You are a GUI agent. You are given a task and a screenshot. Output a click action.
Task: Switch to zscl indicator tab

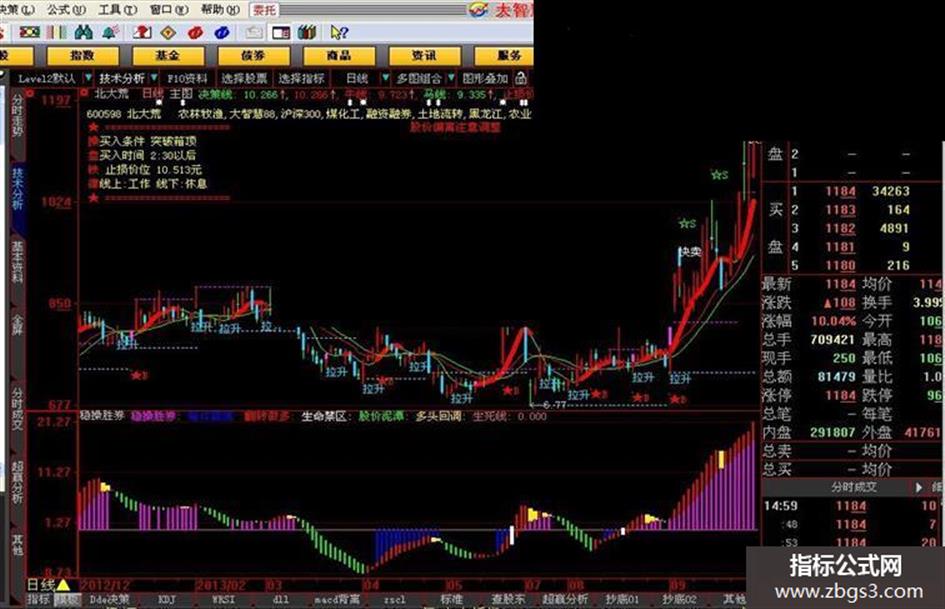(x=395, y=599)
